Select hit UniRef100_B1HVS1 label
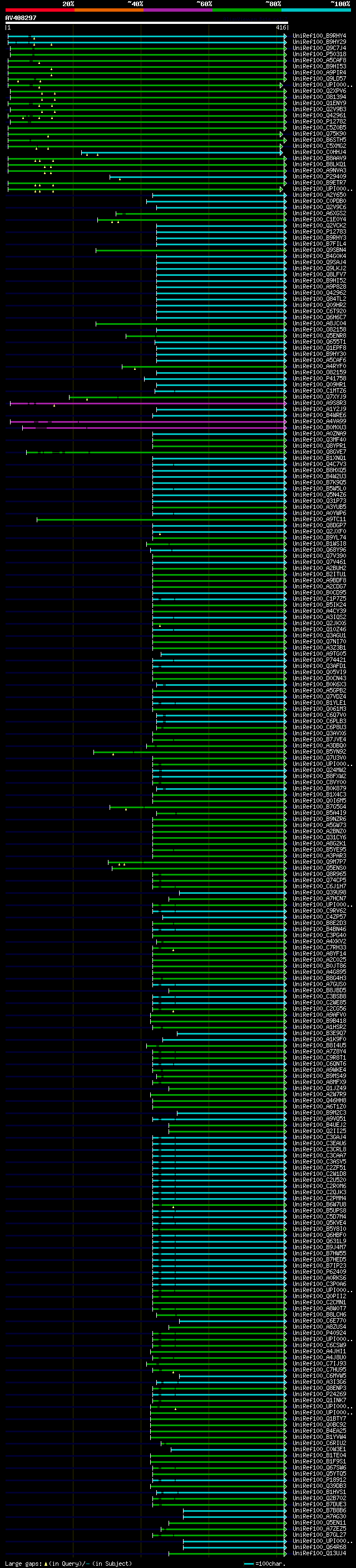 point(319,1492)
